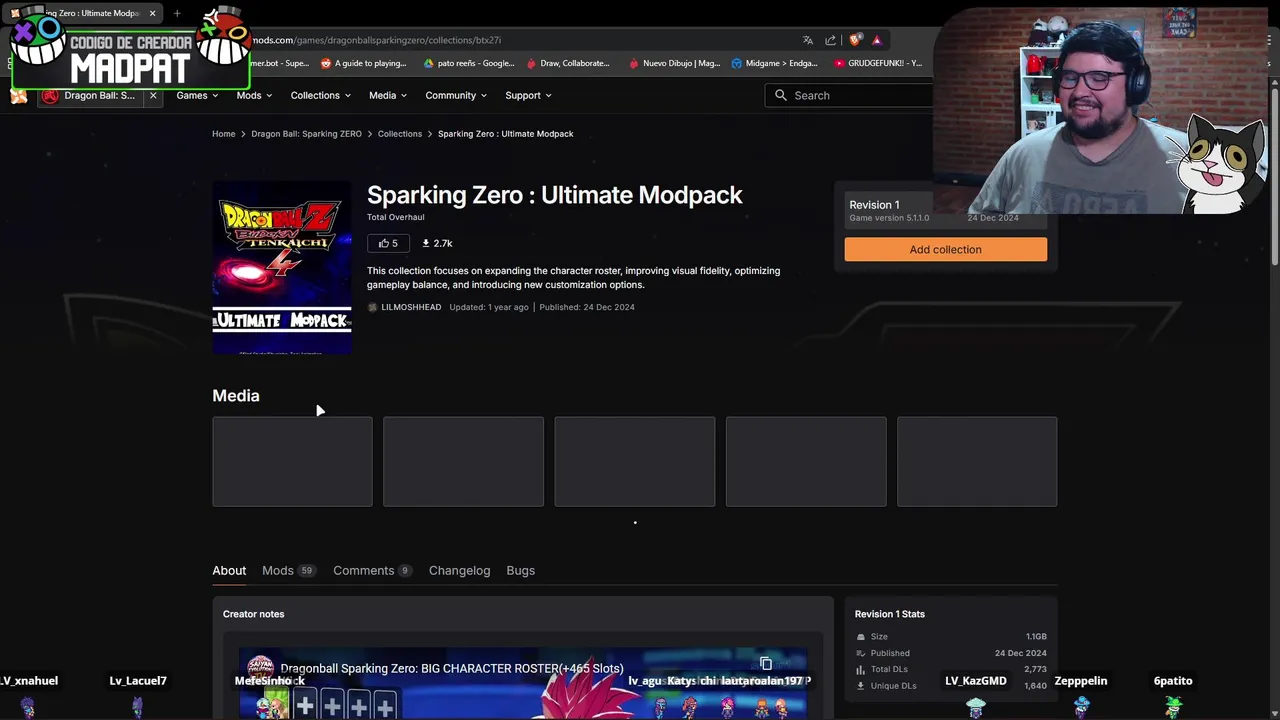Screen dimensions: 1280x720
Task: Open the Mods dropdown in navbar
Action: [x=254, y=95]
